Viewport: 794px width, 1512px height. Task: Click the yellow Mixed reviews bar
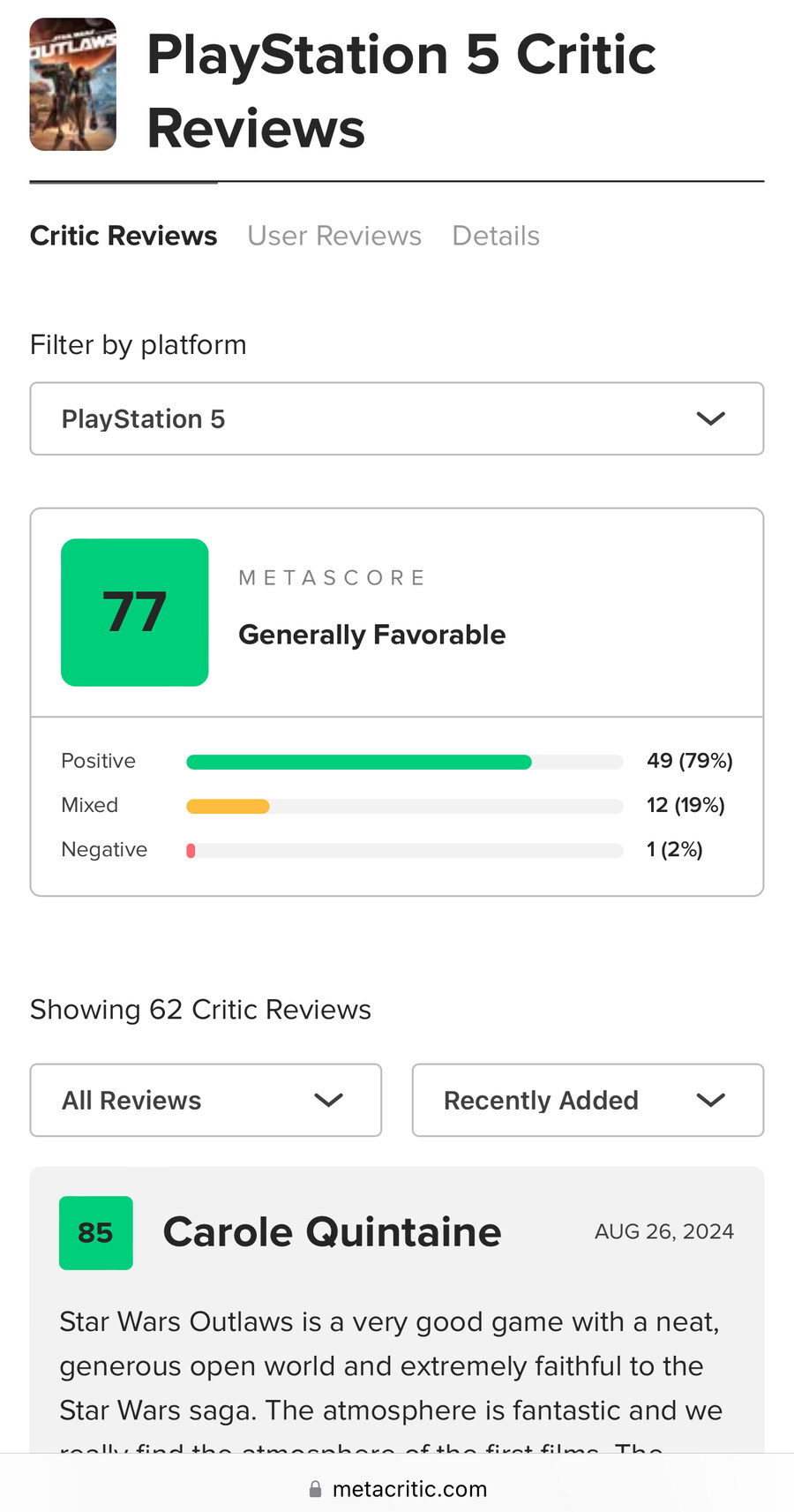(228, 806)
